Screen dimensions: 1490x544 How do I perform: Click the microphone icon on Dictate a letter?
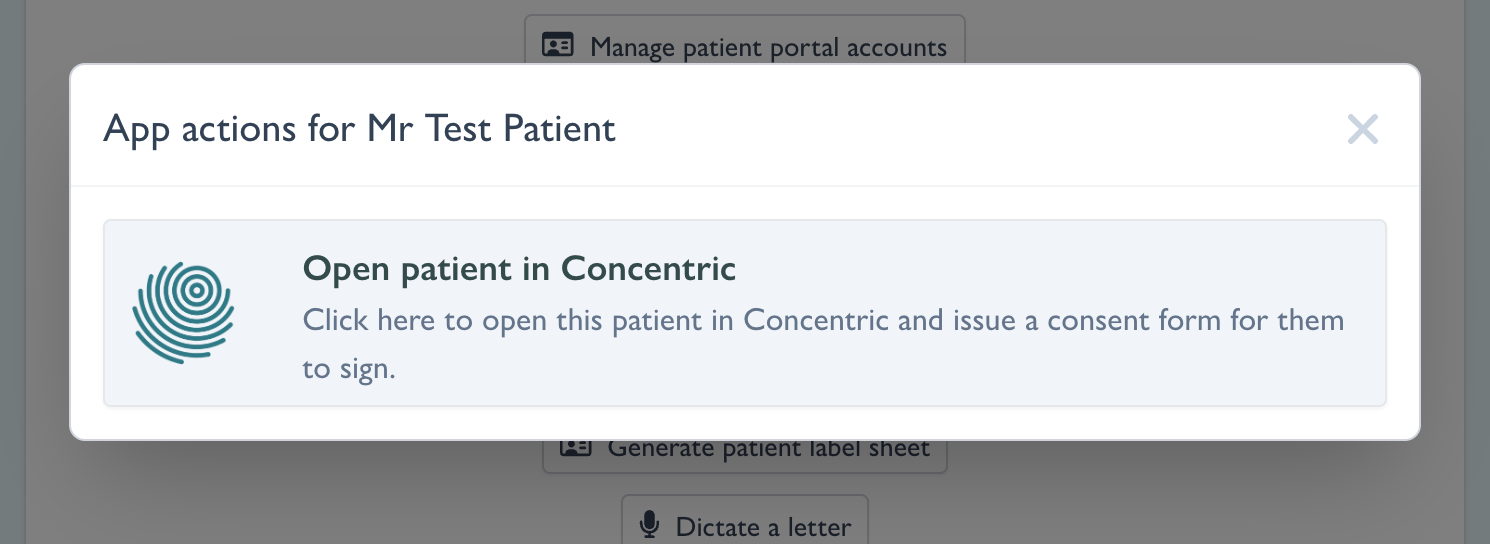pos(650,525)
